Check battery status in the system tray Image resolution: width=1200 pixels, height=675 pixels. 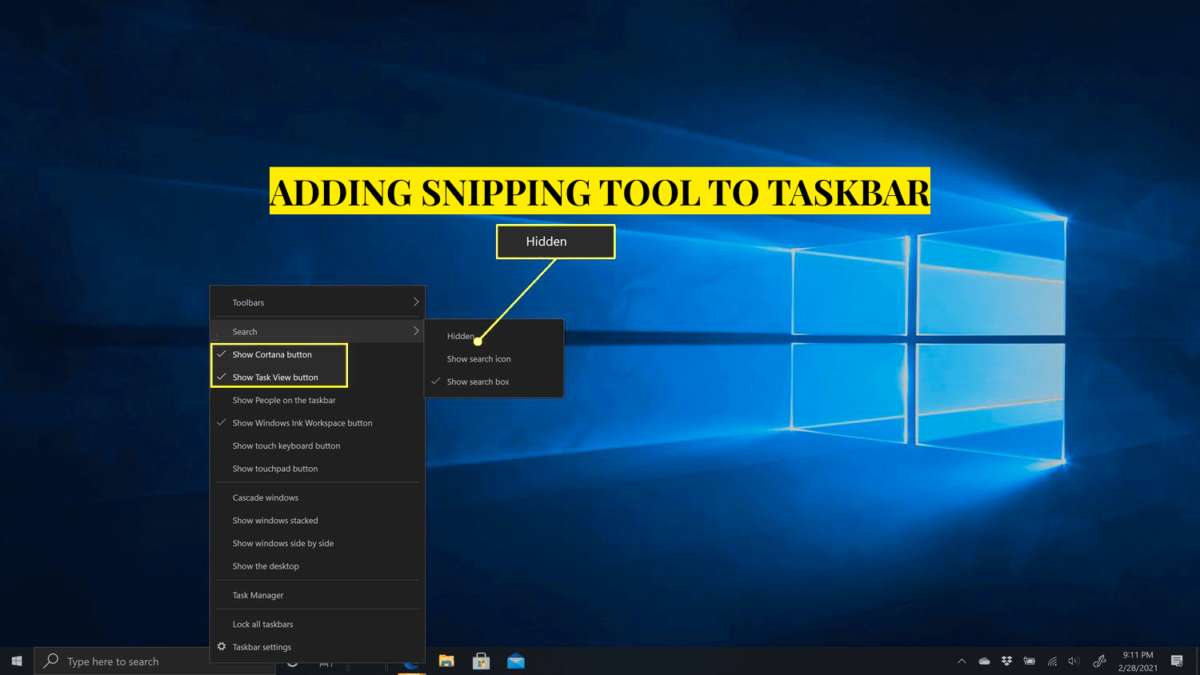pyautogui.click(x=1029, y=661)
